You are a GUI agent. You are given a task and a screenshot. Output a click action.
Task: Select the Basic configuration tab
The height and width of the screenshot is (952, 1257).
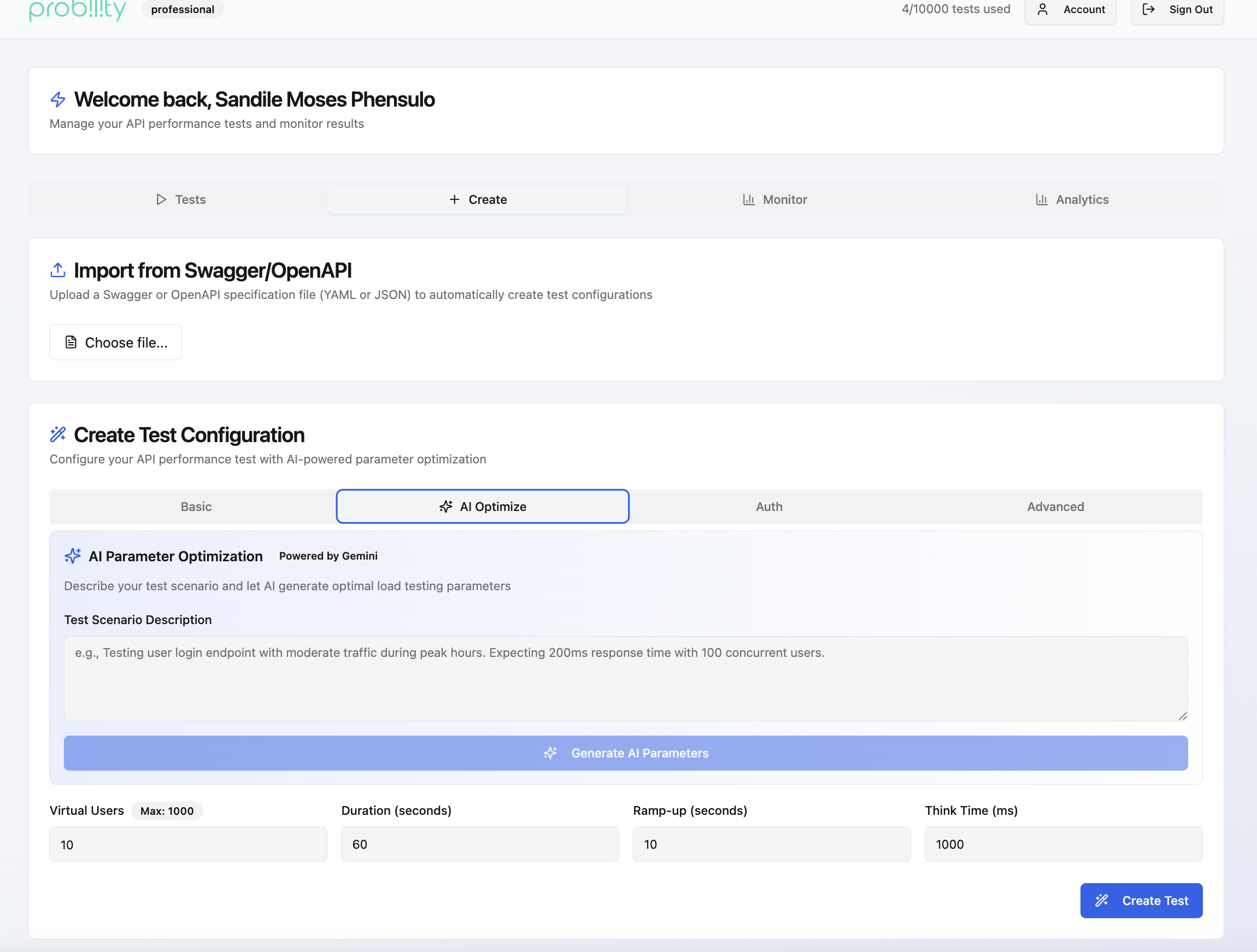pos(196,507)
